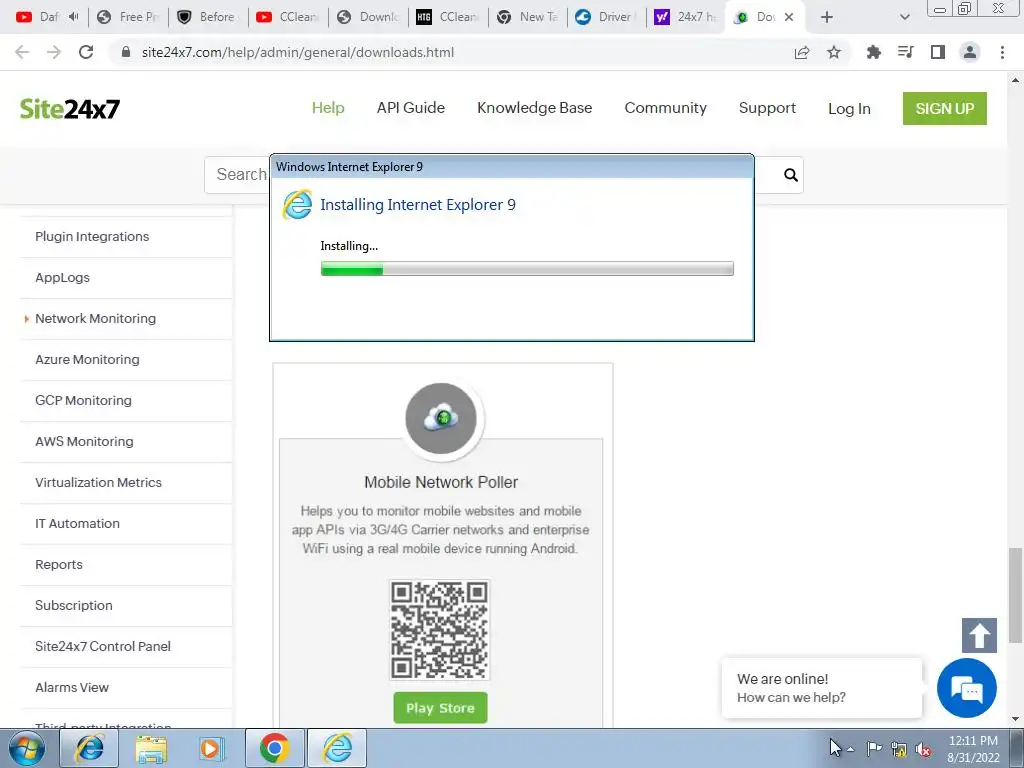Open IT Automation in sidebar
The width and height of the screenshot is (1024, 768).
click(x=77, y=524)
